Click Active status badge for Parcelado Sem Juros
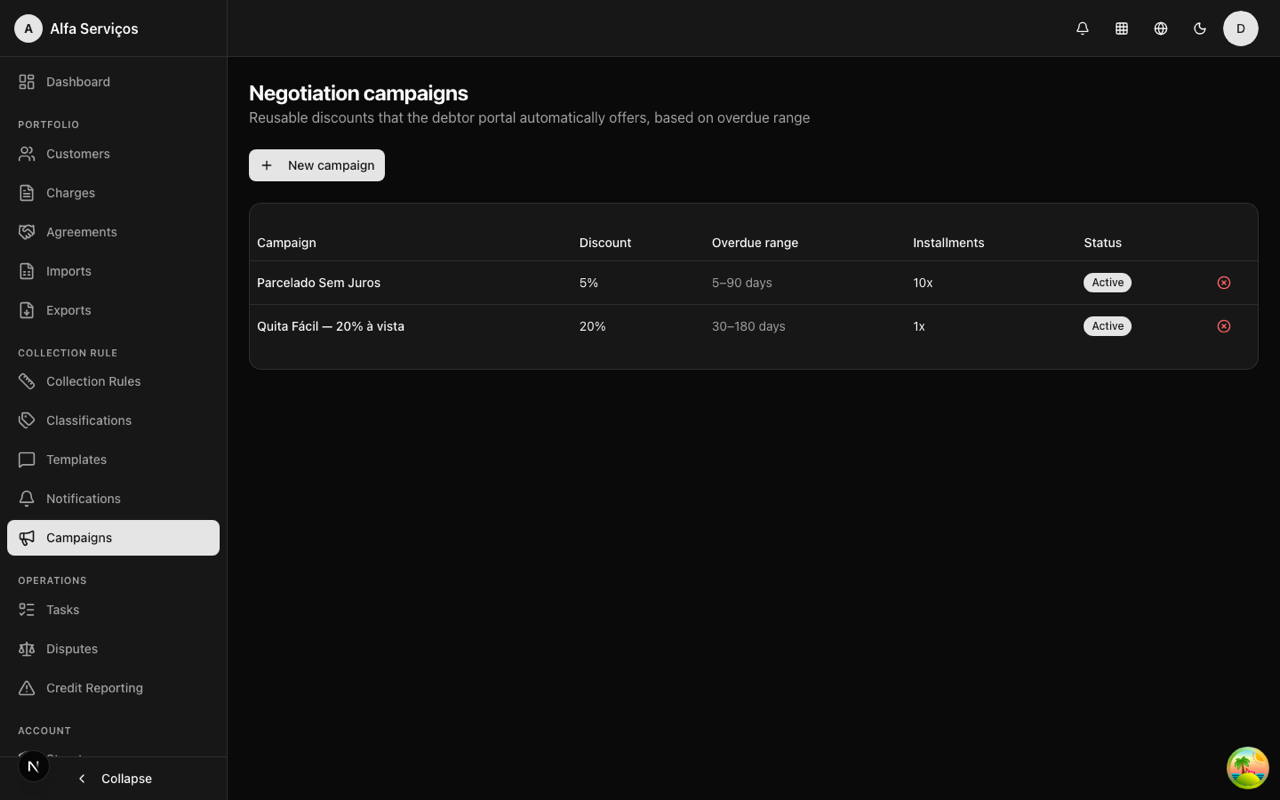This screenshot has width=1280, height=800. [1107, 283]
